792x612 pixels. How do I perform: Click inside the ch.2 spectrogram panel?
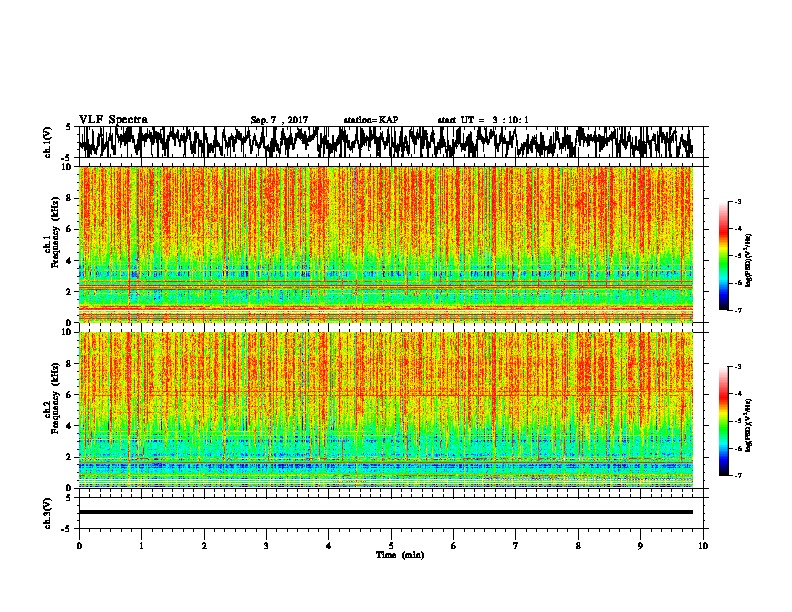(386, 410)
